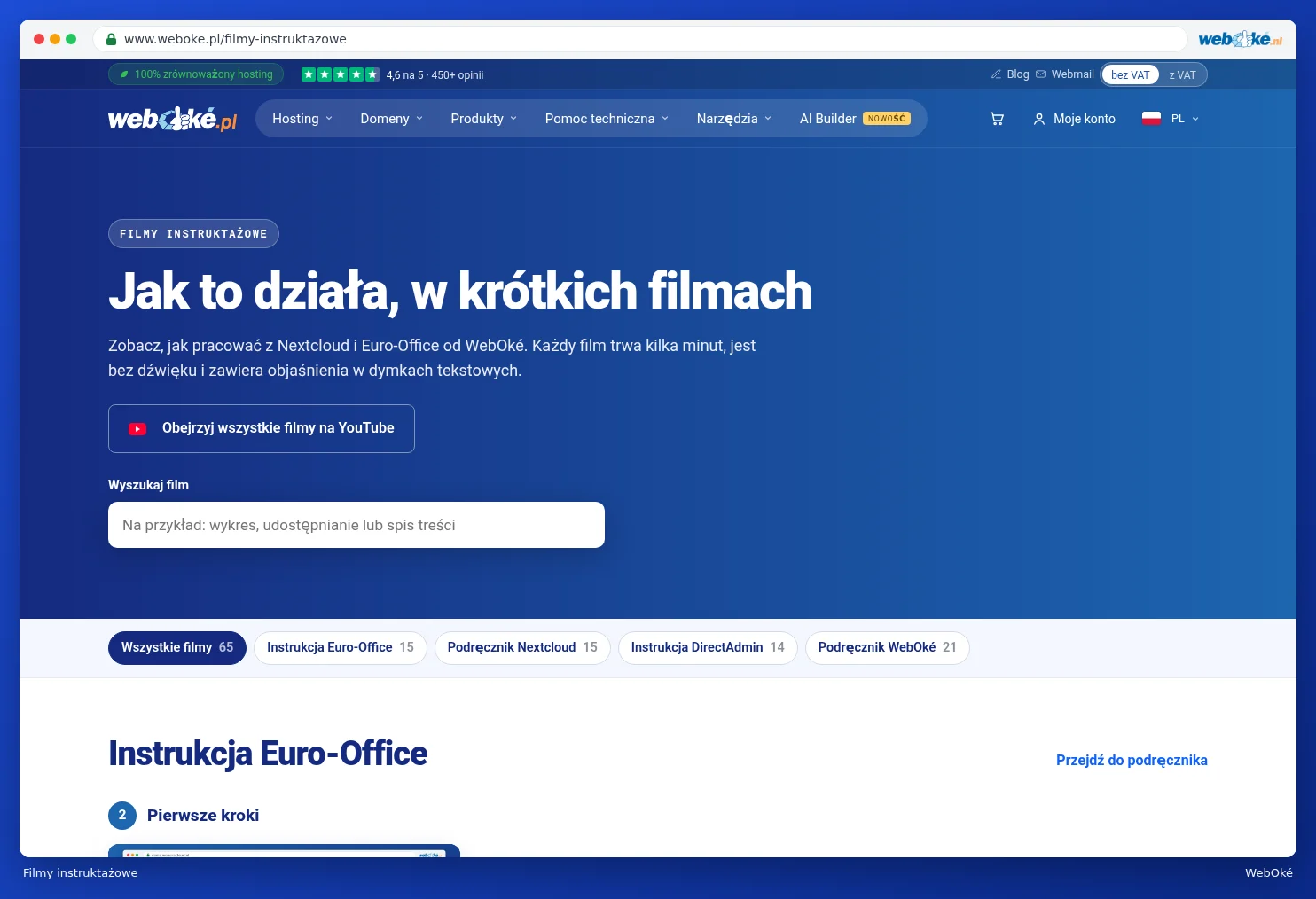1316x899 pixels.
Task: Click the YouTube play icon
Action: pos(137,429)
